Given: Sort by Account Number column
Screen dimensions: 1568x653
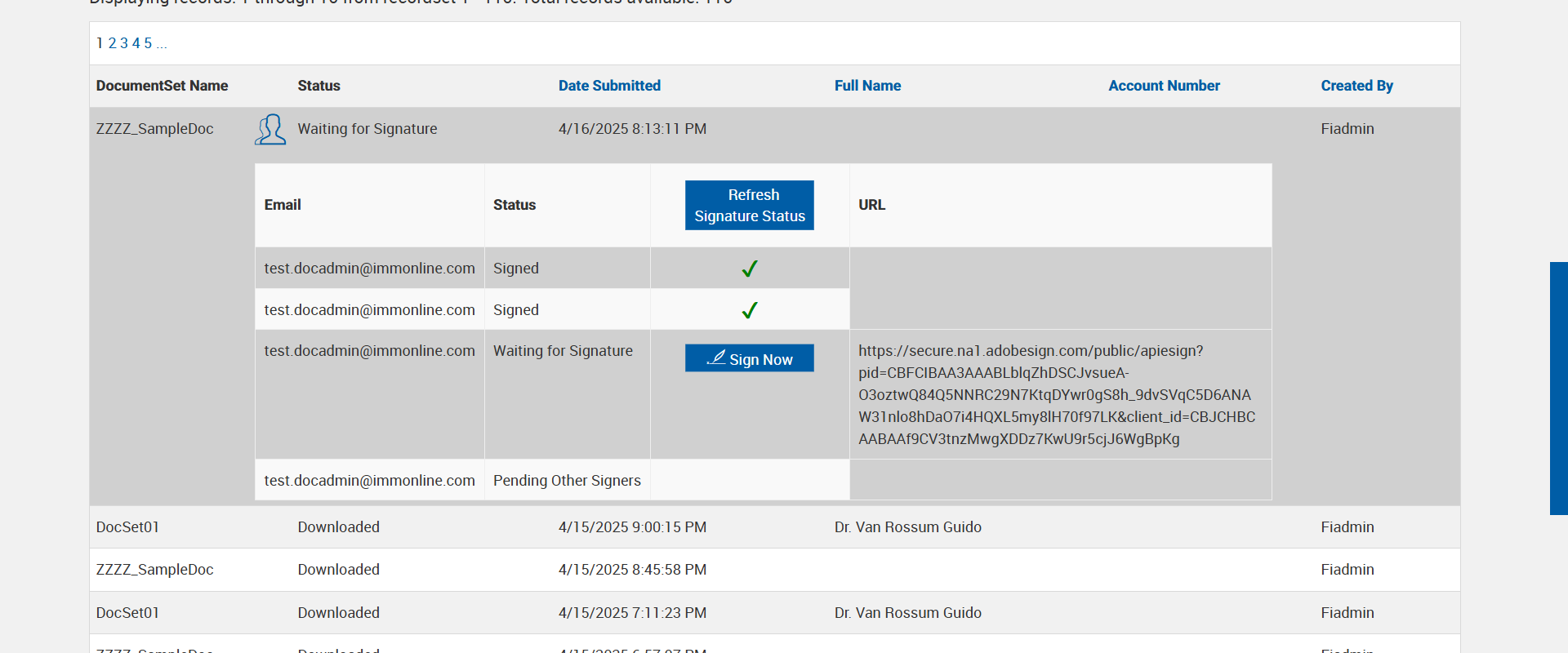Looking at the screenshot, I should click(1164, 86).
